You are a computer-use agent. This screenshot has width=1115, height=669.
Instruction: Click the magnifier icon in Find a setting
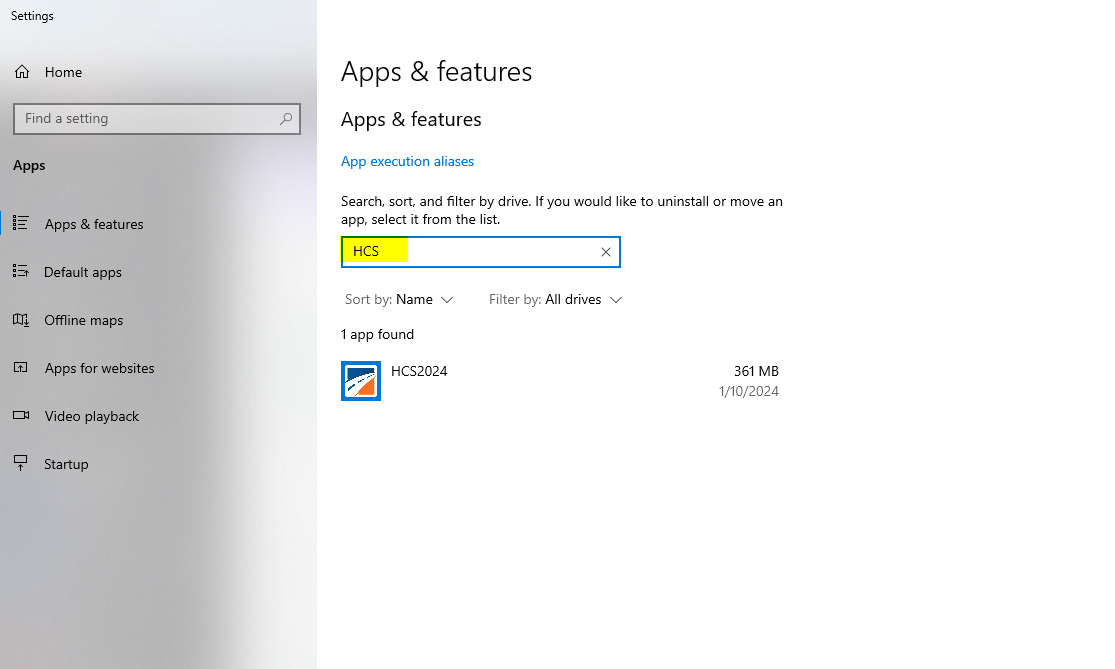click(x=286, y=119)
